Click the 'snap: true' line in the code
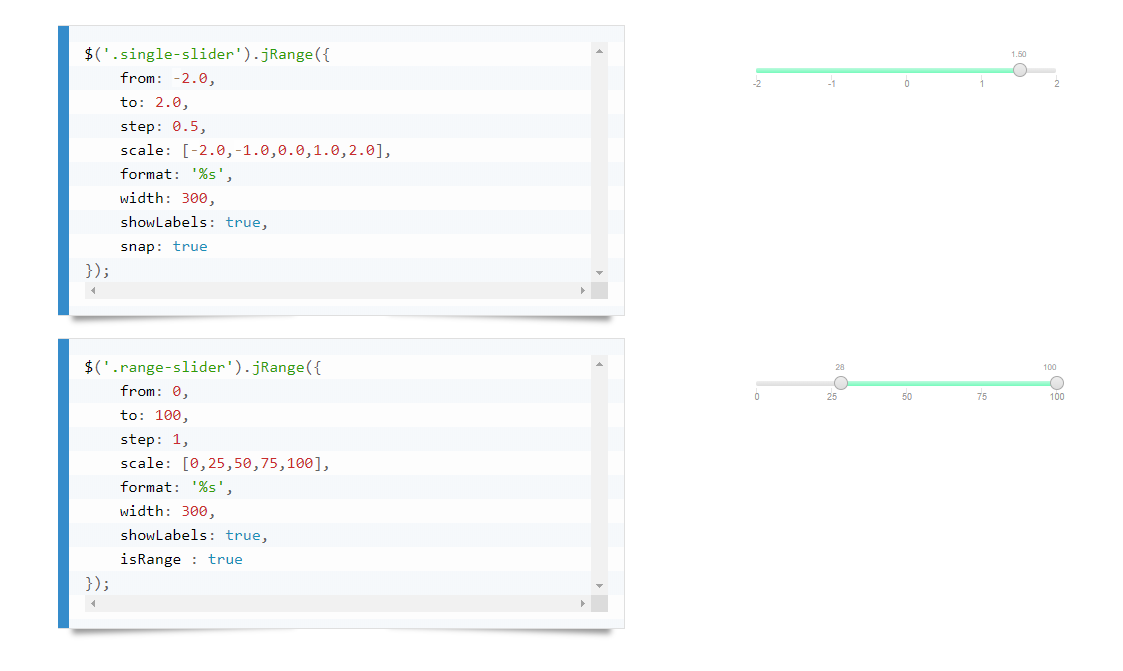 coord(163,246)
